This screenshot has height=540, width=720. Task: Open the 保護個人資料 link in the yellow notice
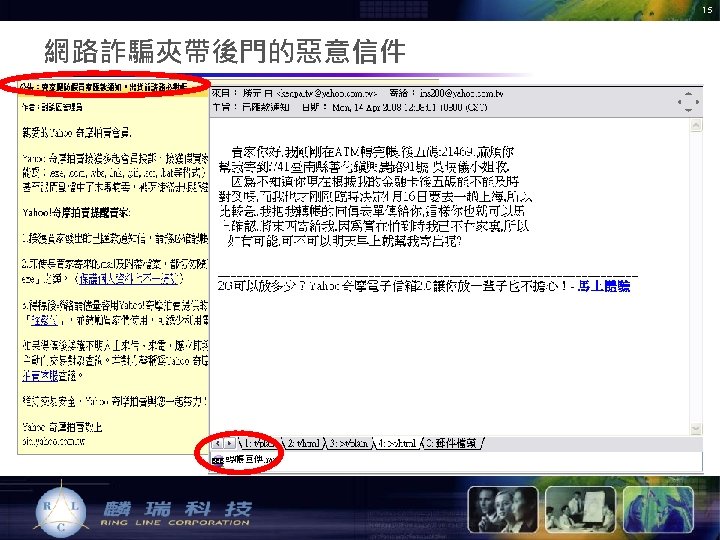click(x=128, y=279)
